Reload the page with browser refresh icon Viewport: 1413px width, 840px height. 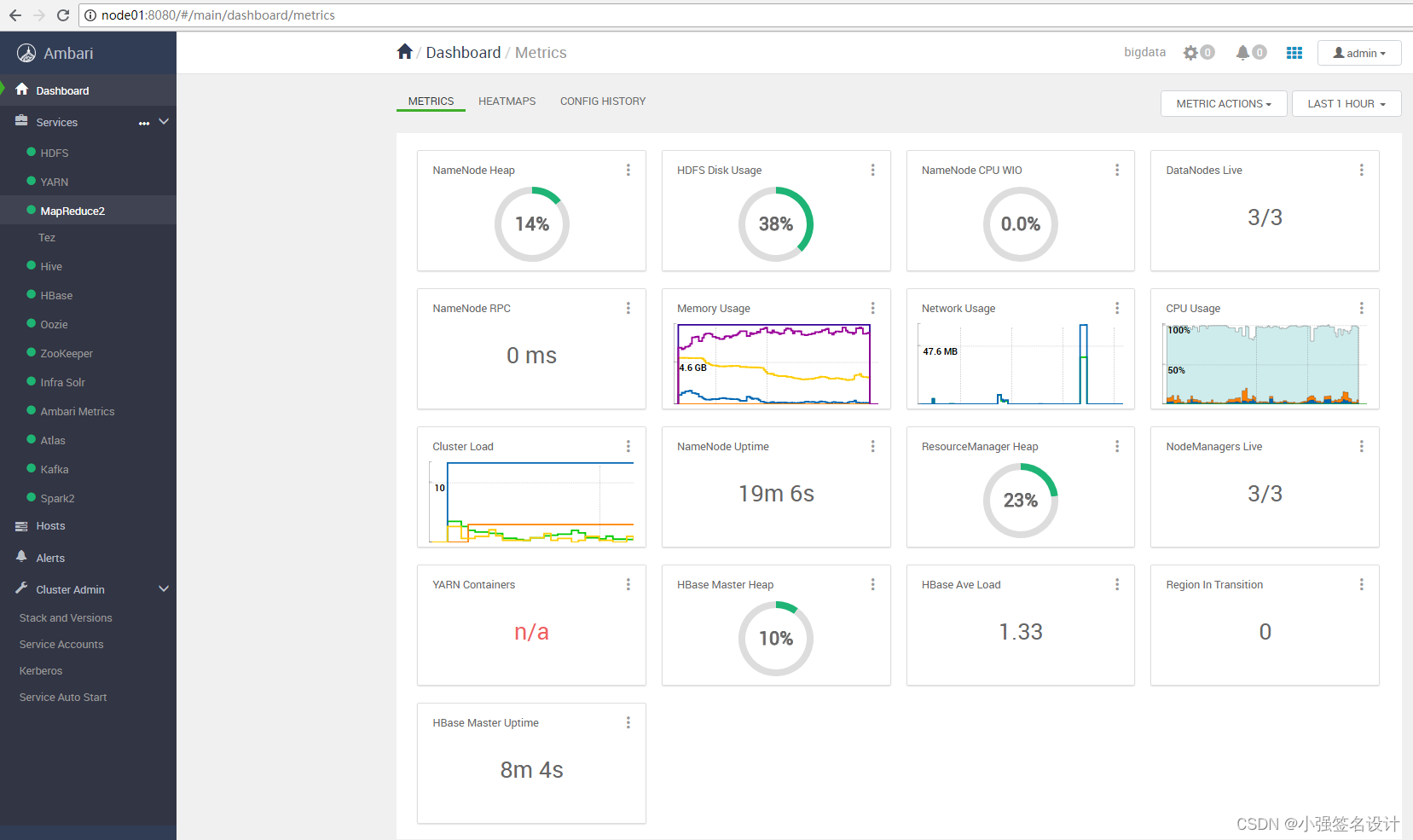click(x=62, y=15)
